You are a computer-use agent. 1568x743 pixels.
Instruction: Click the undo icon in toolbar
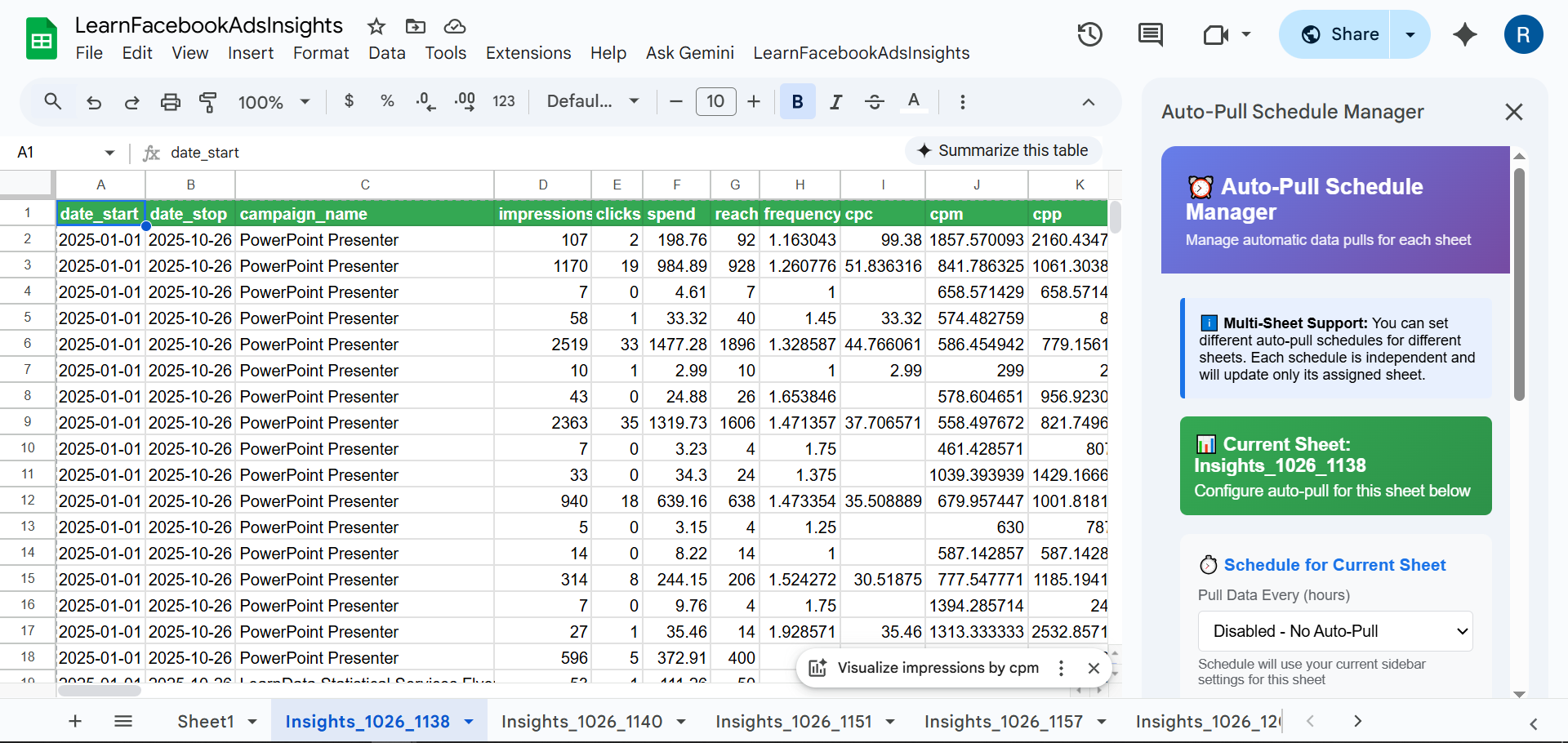click(x=94, y=102)
